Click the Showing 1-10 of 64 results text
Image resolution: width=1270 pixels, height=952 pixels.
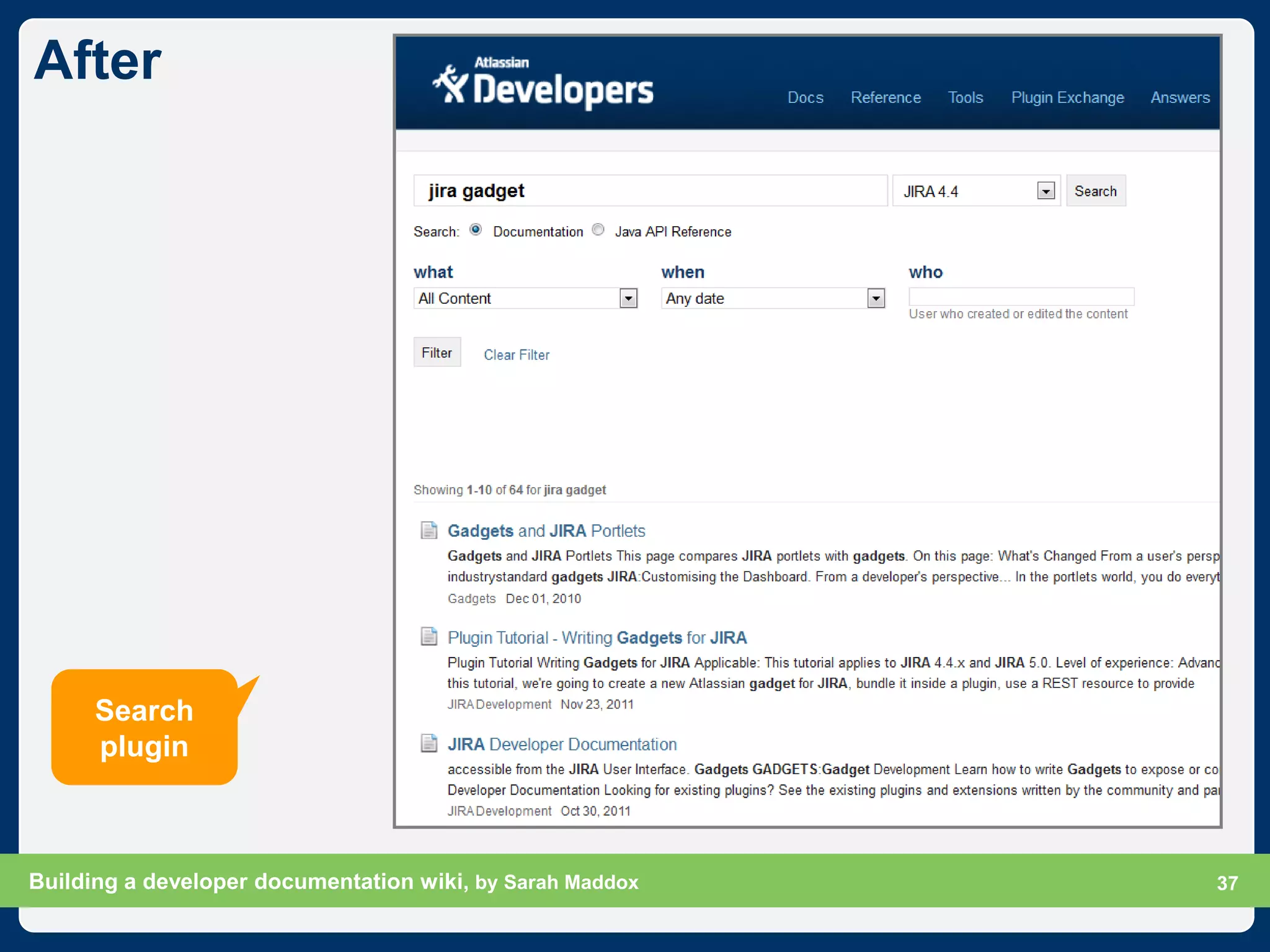click(x=510, y=490)
